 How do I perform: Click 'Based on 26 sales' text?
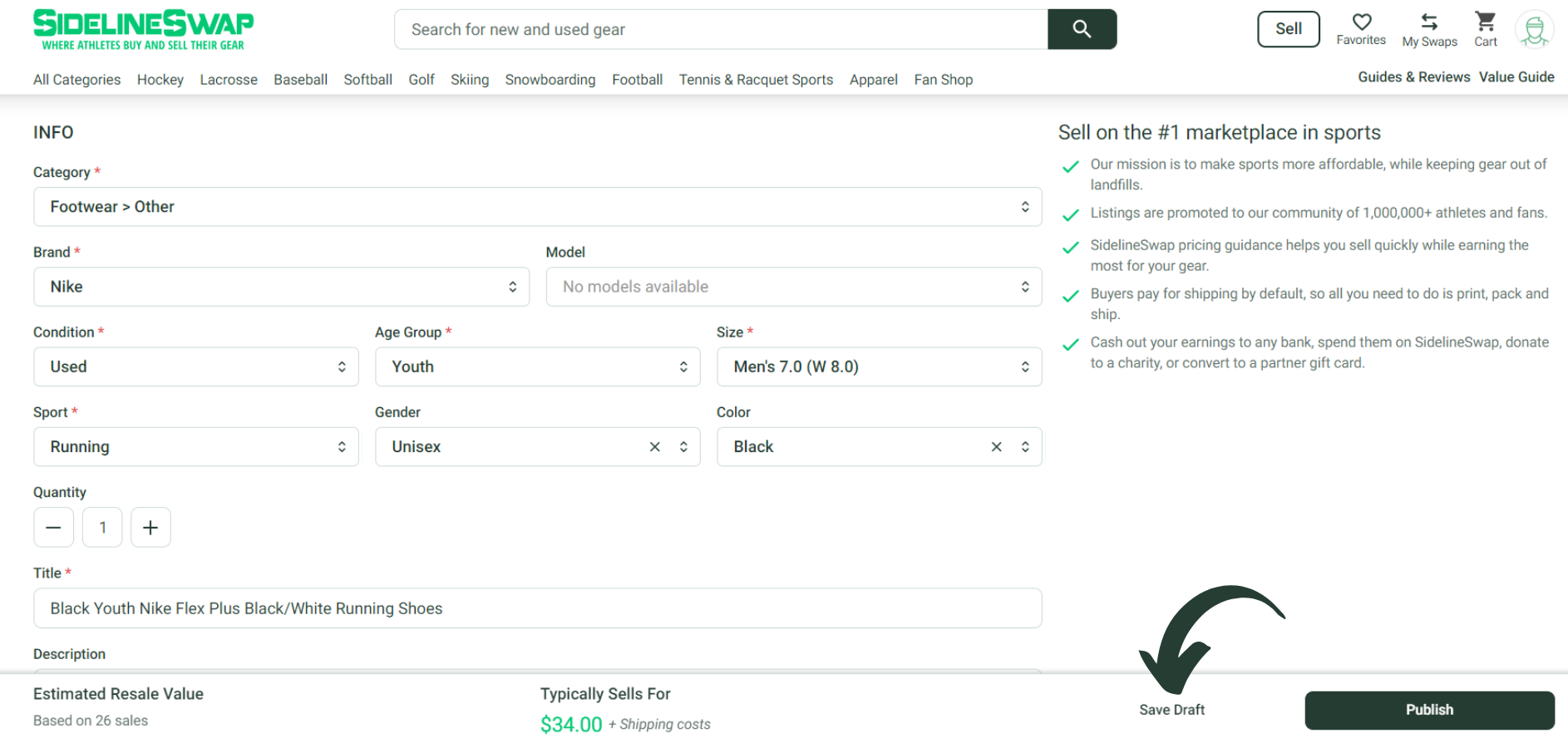click(x=91, y=721)
